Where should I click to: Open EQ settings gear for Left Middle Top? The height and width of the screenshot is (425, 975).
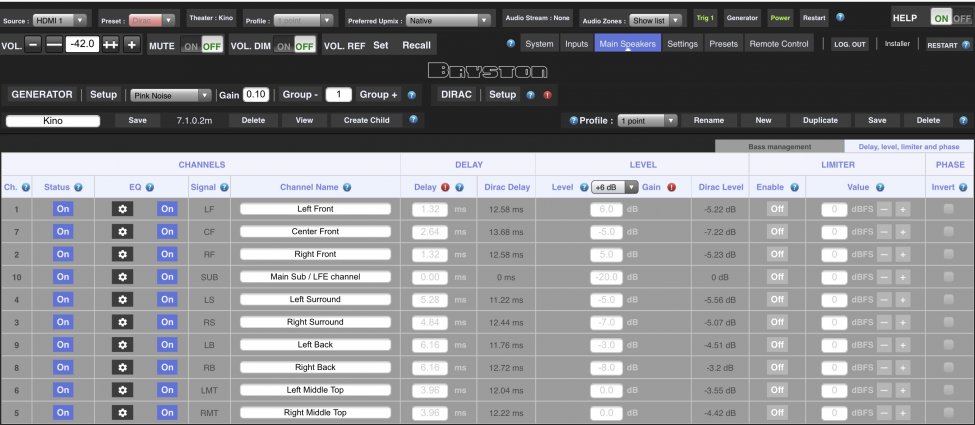pyautogui.click(x=122, y=390)
